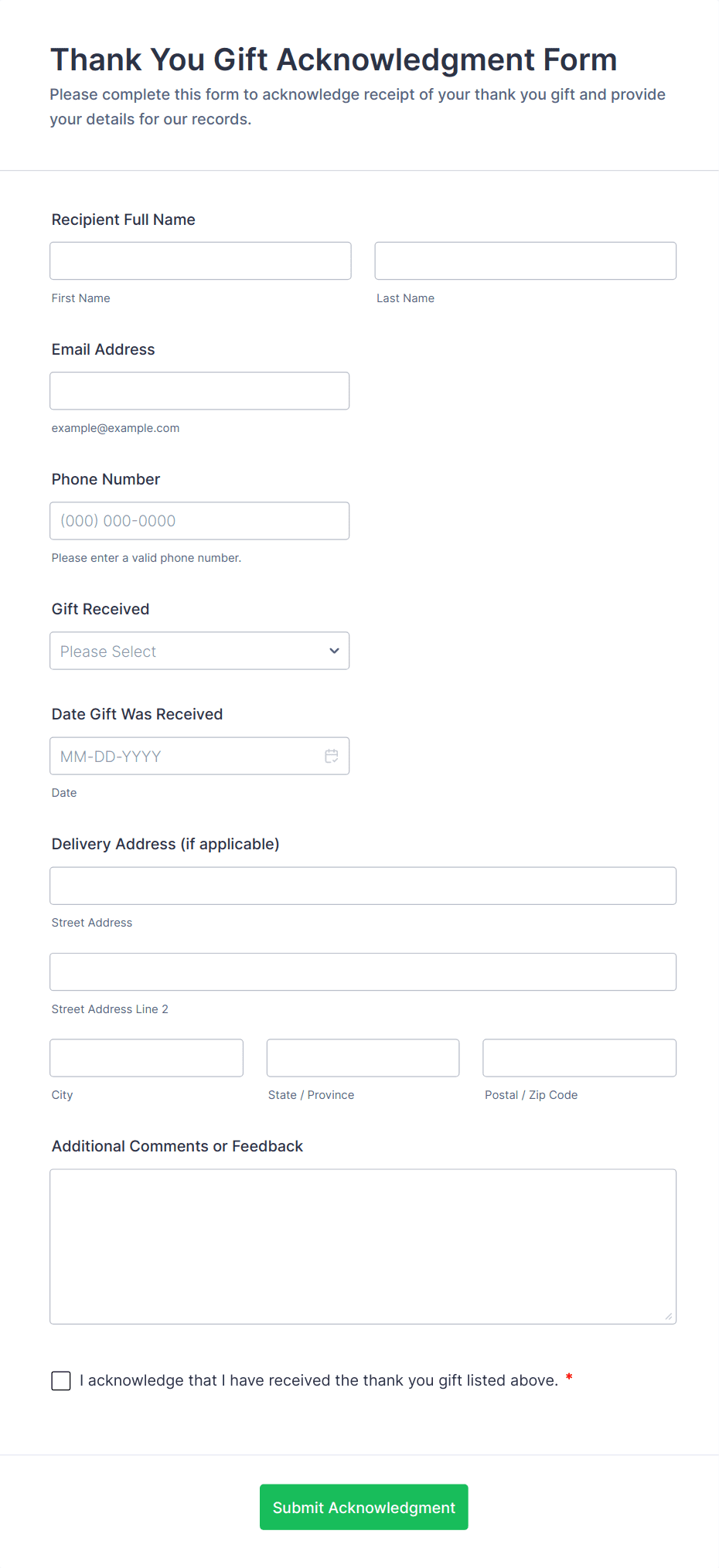719x1568 pixels.
Task: Expand the Gift Received dropdown arrow
Action: pyautogui.click(x=334, y=651)
